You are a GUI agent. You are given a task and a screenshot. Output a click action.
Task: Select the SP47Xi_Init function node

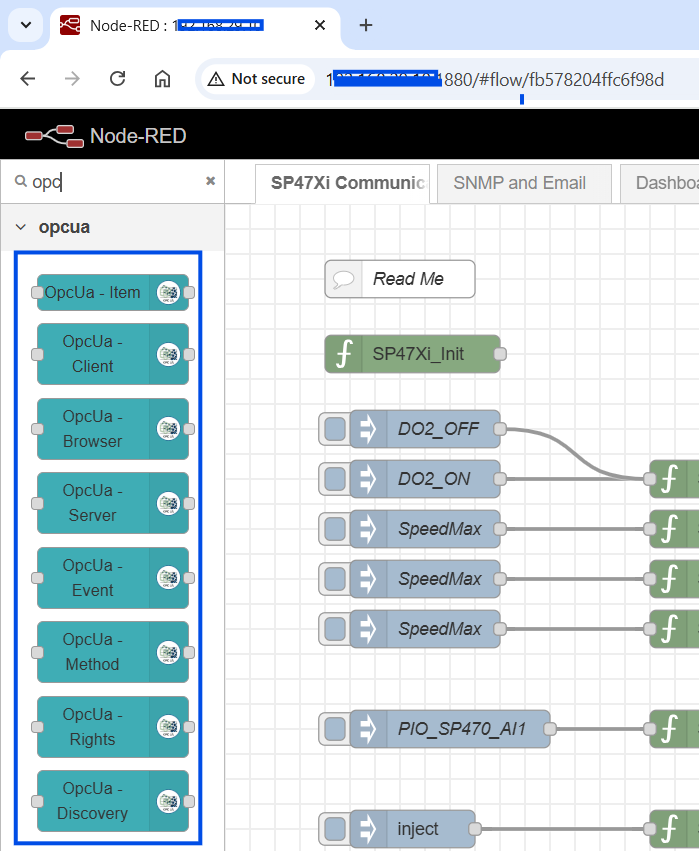(412, 354)
